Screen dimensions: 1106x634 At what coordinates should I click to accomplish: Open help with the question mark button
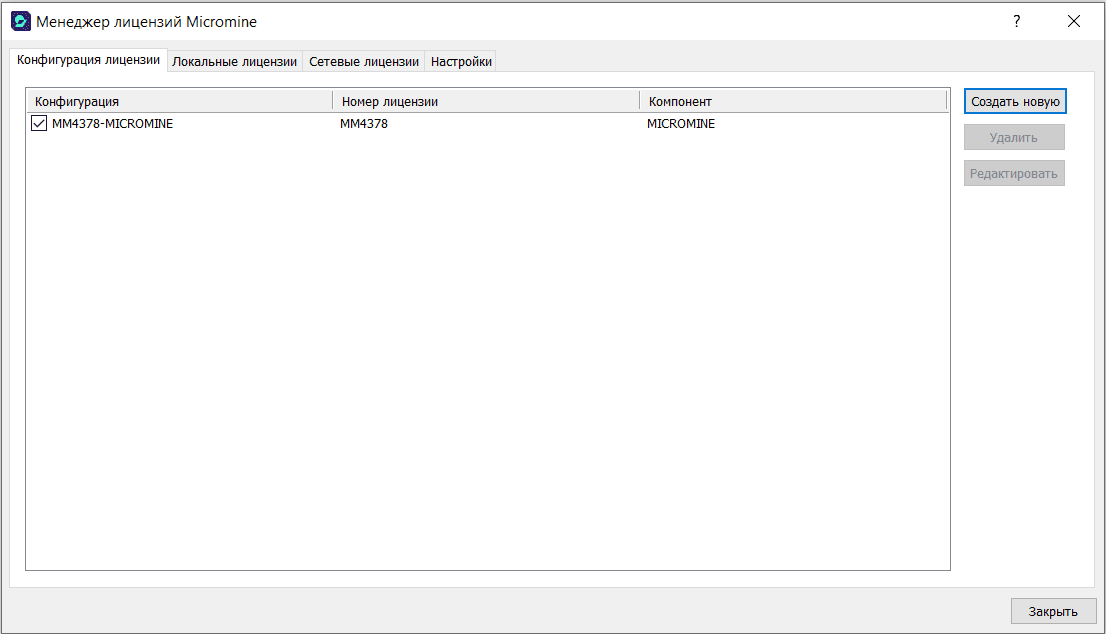click(x=1016, y=21)
